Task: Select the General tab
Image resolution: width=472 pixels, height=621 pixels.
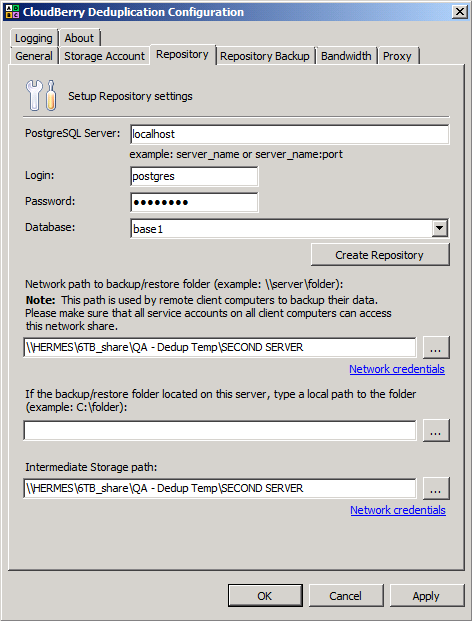Action: click(34, 56)
